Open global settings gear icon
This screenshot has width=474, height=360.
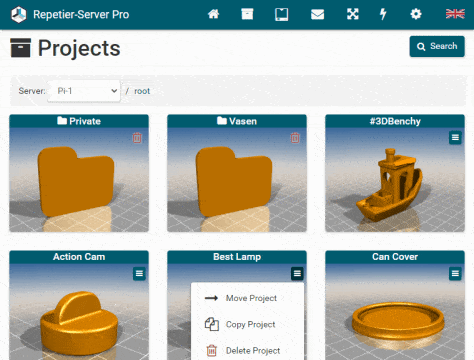tap(416, 14)
